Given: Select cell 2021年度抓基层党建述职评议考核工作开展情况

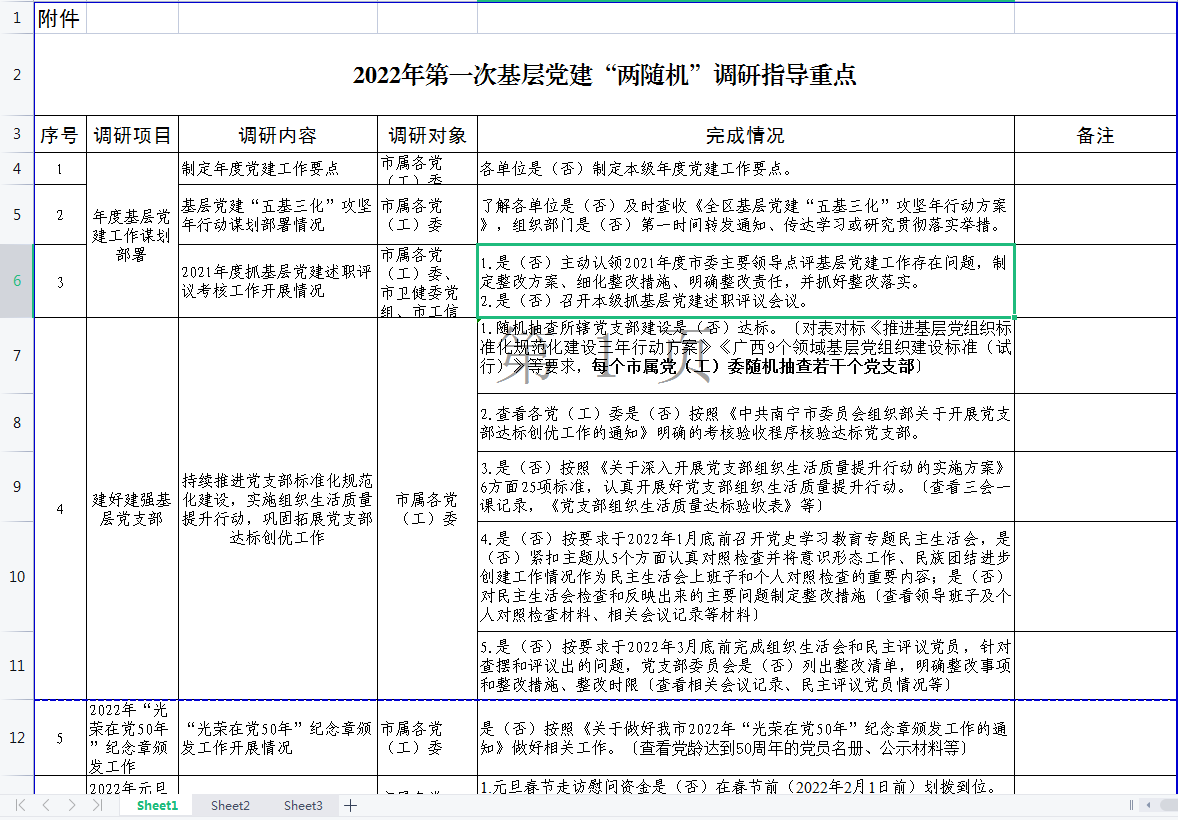Looking at the screenshot, I should 278,280.
